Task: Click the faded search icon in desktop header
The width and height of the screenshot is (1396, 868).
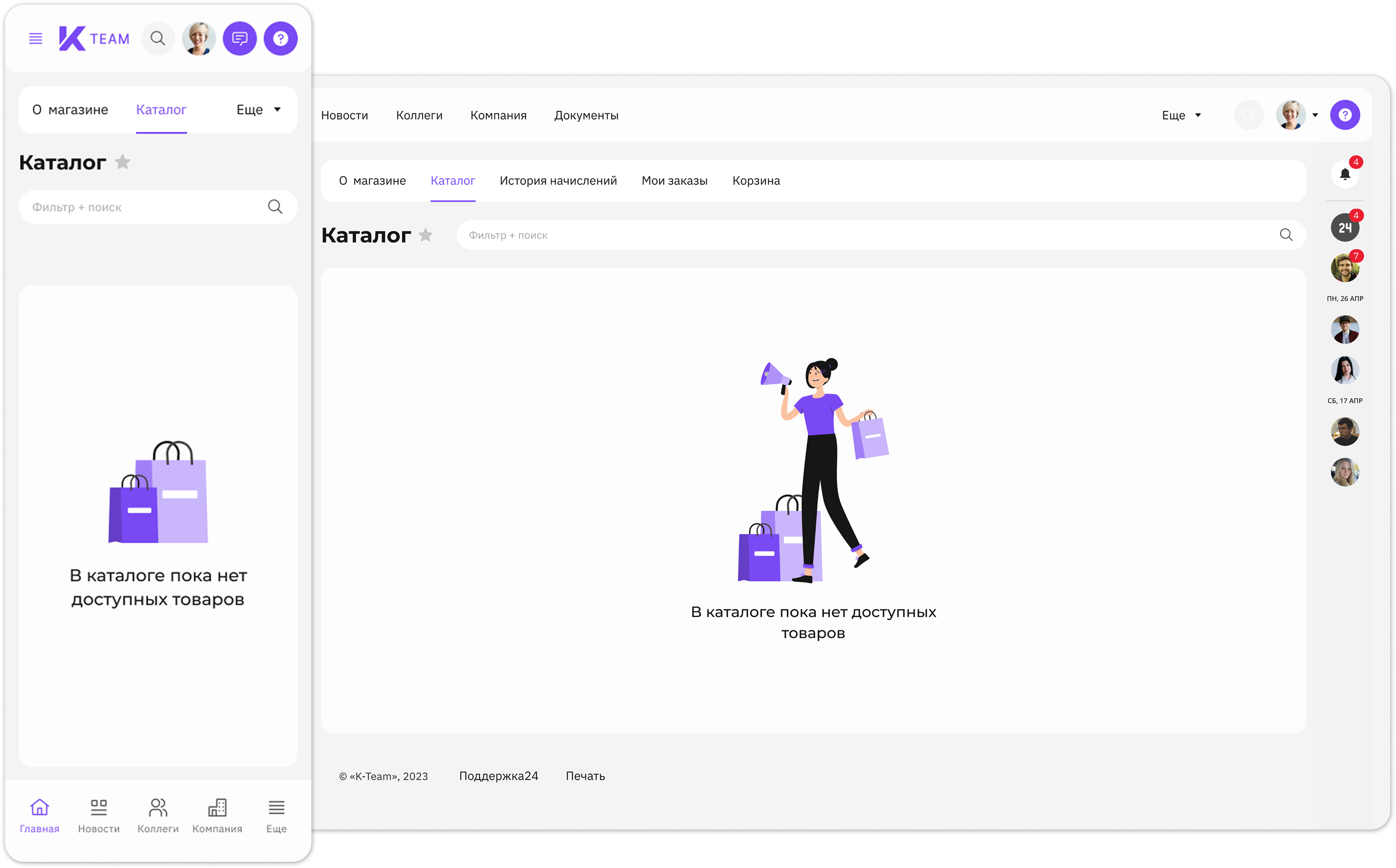Action: point(1249,115)
